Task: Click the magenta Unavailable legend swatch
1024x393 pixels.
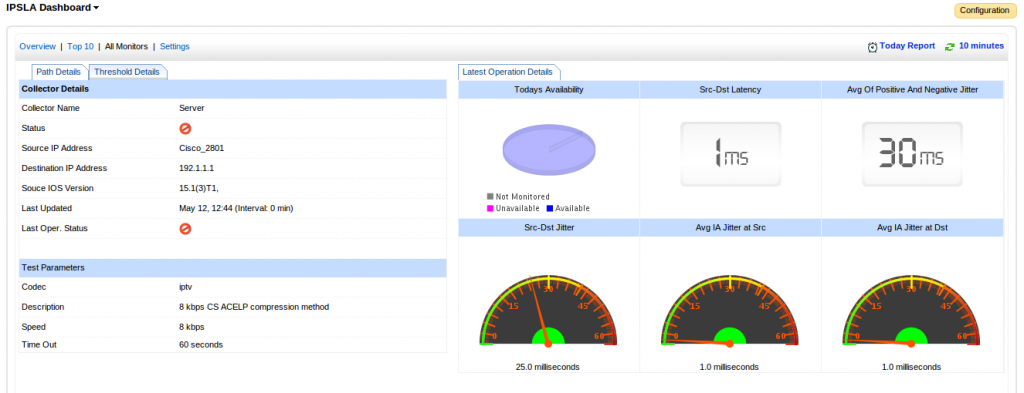Action: coord(490,208)
